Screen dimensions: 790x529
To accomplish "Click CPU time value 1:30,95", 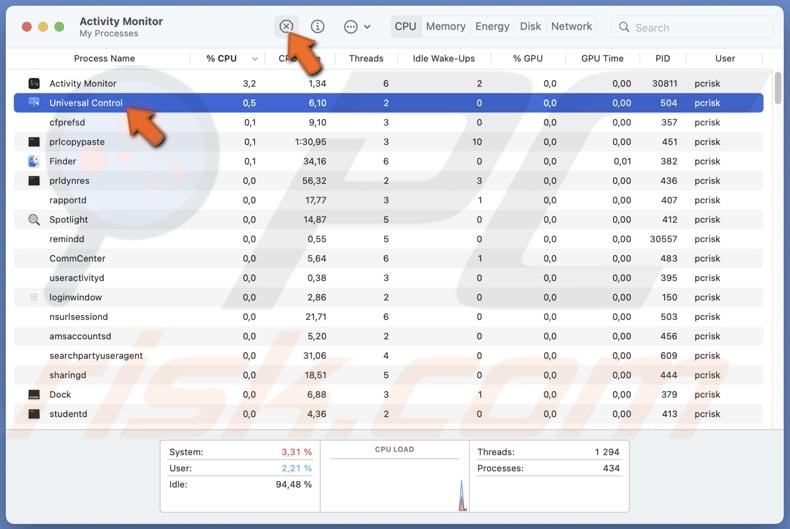I will 310,142.
